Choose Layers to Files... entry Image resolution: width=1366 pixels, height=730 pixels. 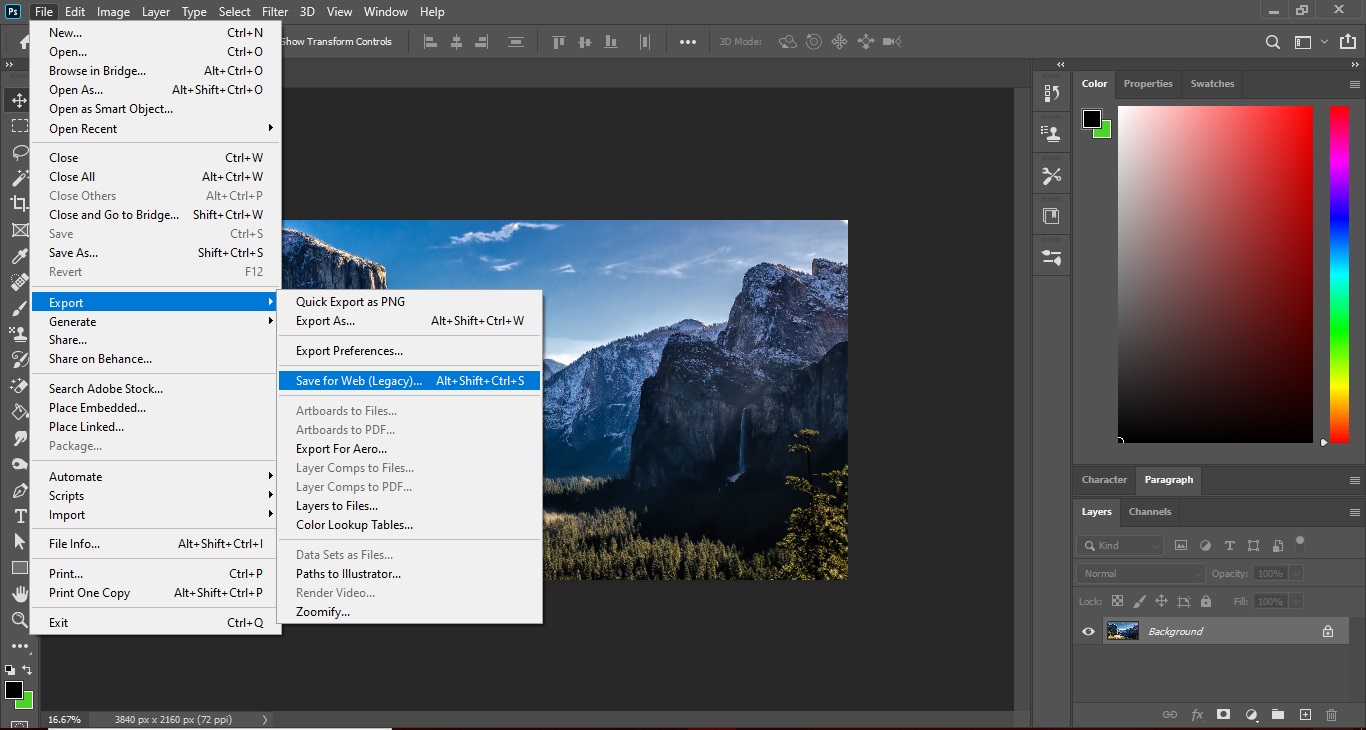(x=410, y=506)
